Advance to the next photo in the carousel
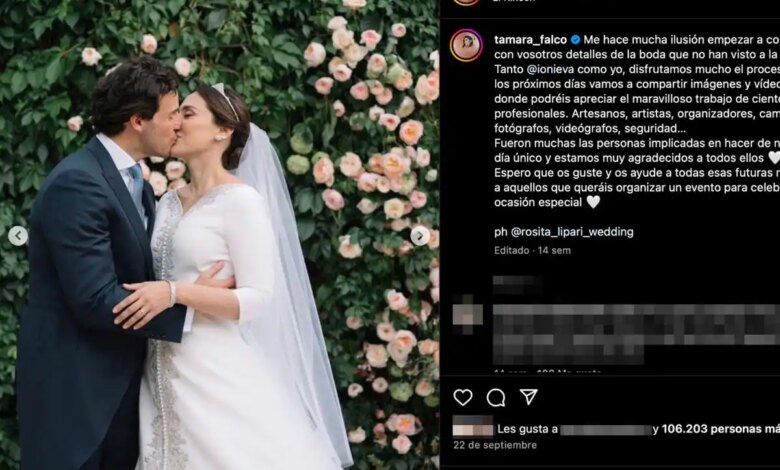This screenshot has width=780, height=470. click(420, 236)
